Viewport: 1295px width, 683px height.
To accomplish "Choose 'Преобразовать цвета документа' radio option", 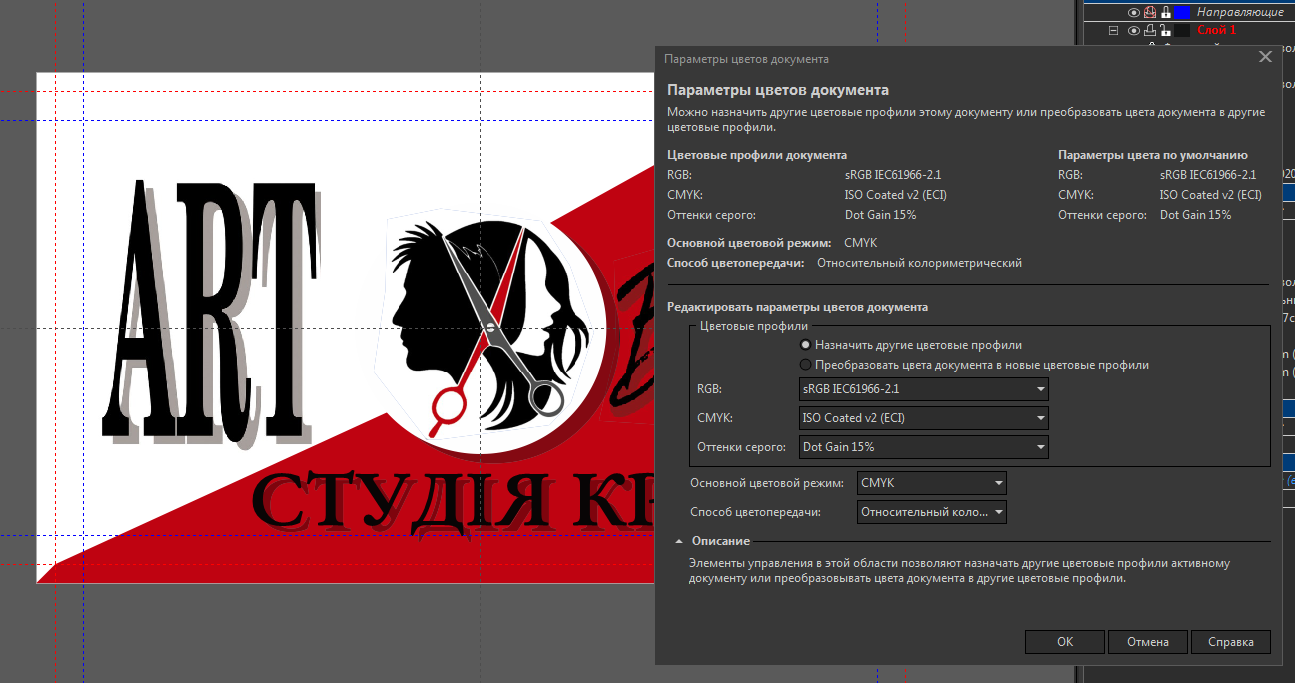I will [805, 365].
